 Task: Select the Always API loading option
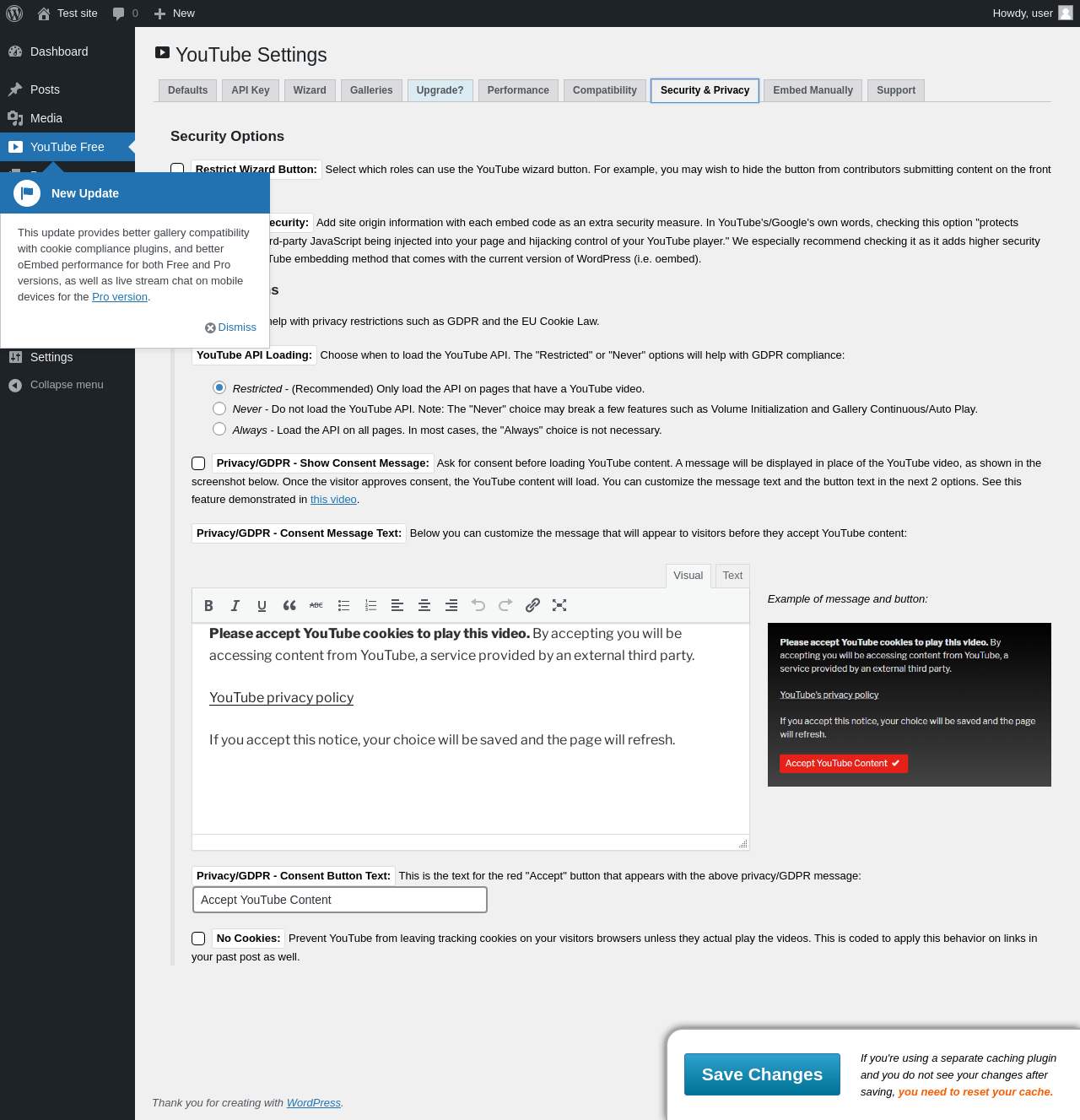[219, 429]
